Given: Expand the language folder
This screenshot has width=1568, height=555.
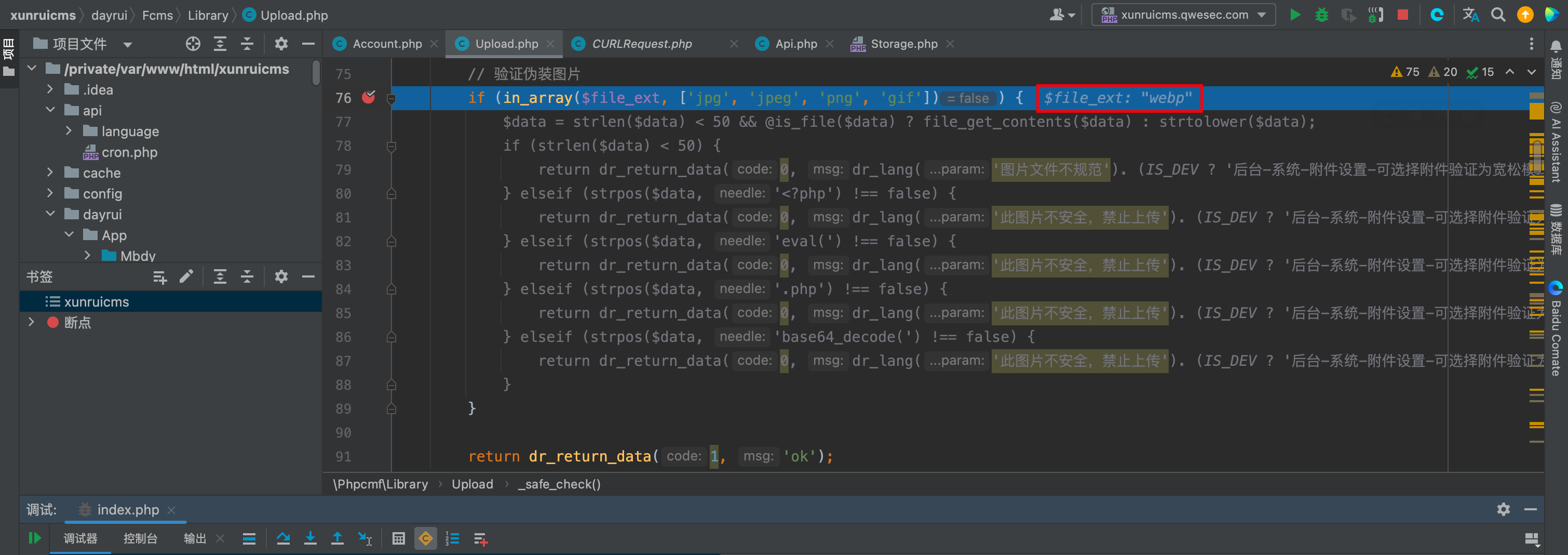Looking at the screenshot, I should click(69, 131).
